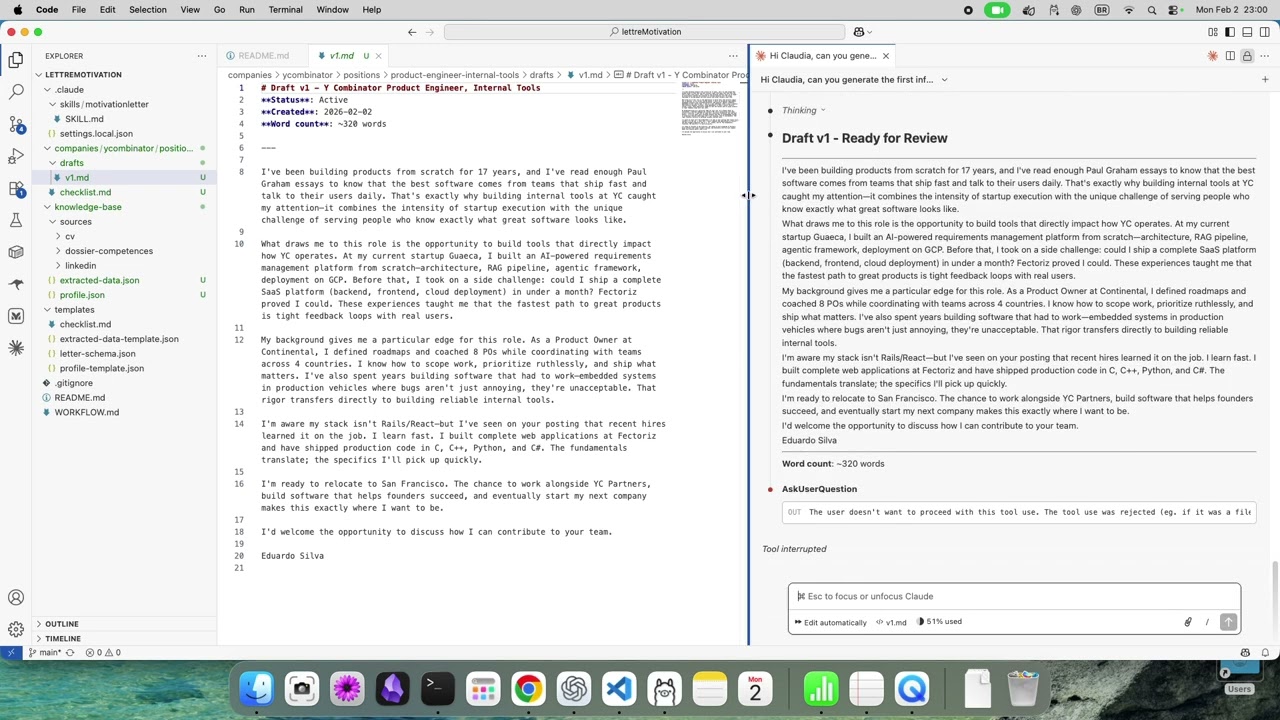Click the Copilot status icon in status bar
The width and height of the screenshot is (1280, 720).
pos(1245,653)
